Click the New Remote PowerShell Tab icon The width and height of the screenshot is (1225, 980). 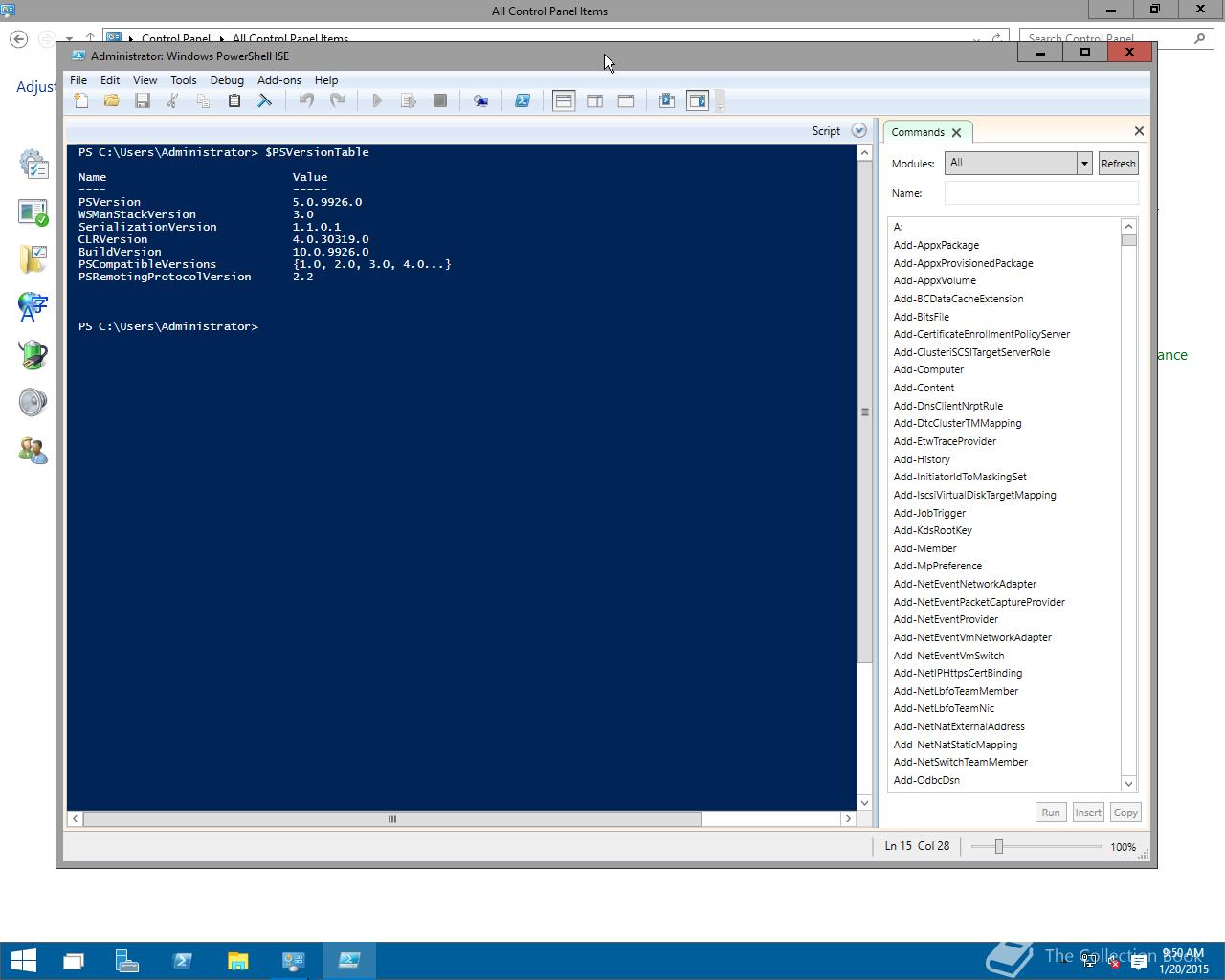481,100
